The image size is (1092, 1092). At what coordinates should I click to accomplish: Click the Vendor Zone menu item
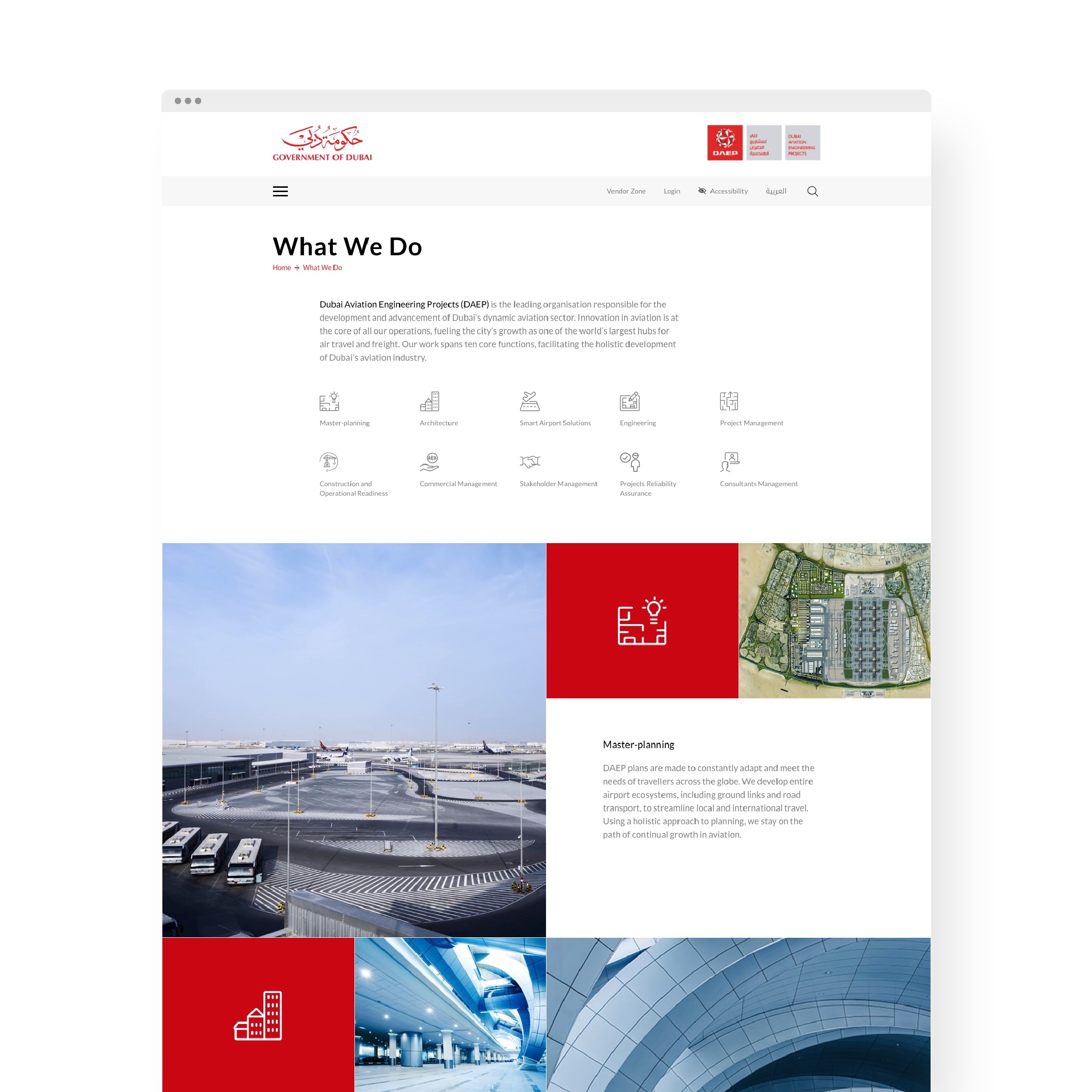click(x=626, y=190)
